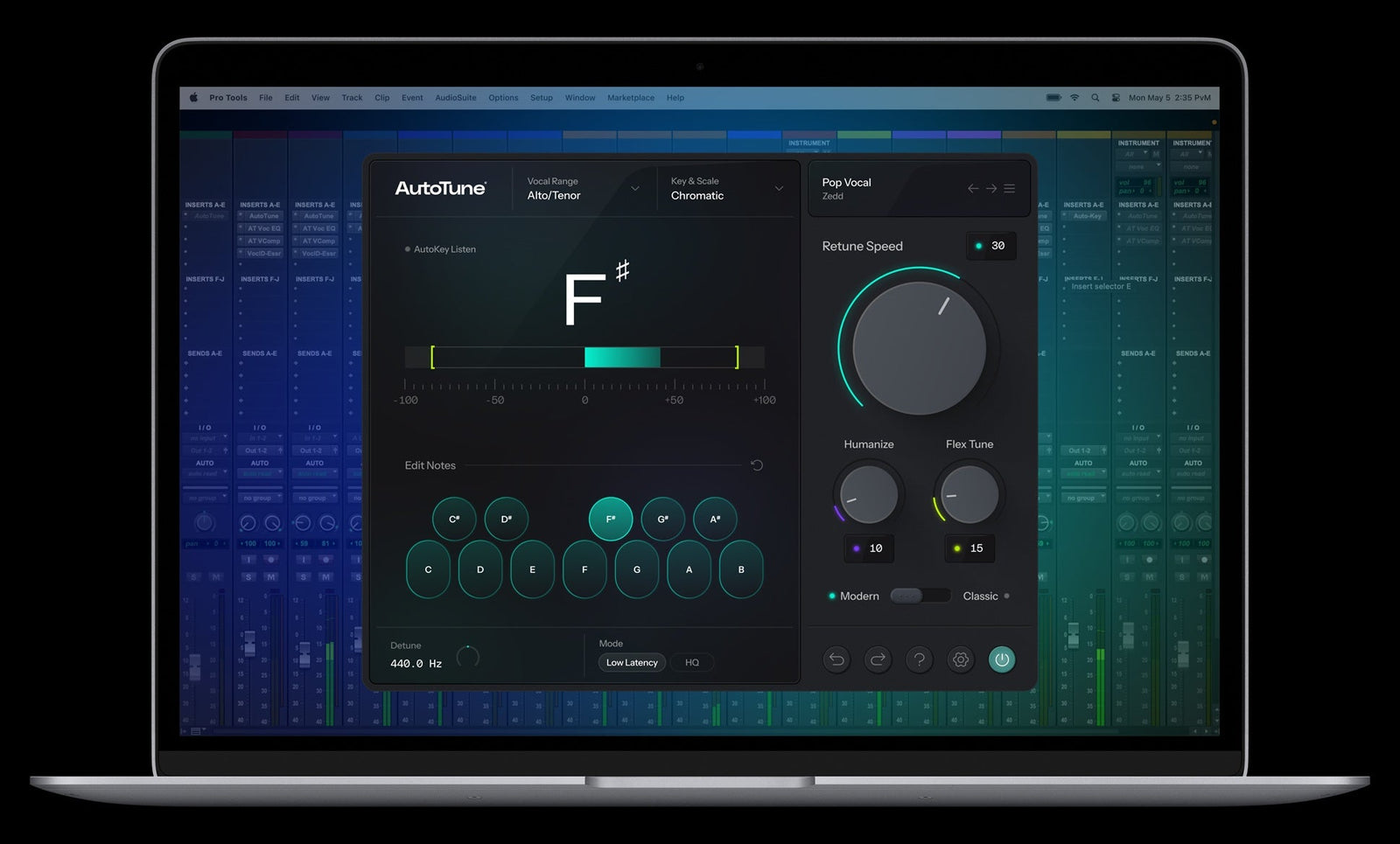Open the Pro Tools Track menu

(352, 97)
